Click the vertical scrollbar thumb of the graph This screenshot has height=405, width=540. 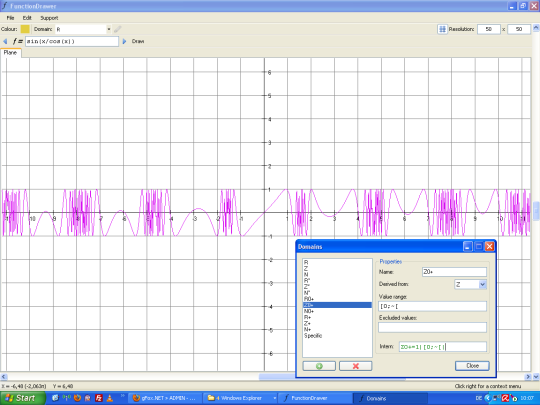[536, 211]
